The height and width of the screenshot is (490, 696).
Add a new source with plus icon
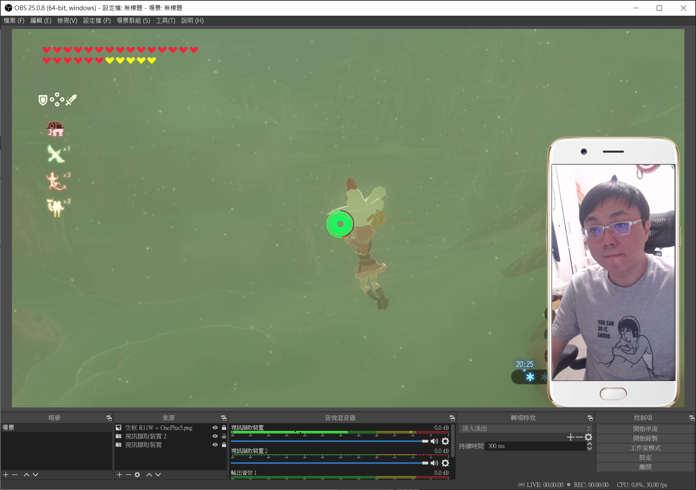(x=119, y=475)
